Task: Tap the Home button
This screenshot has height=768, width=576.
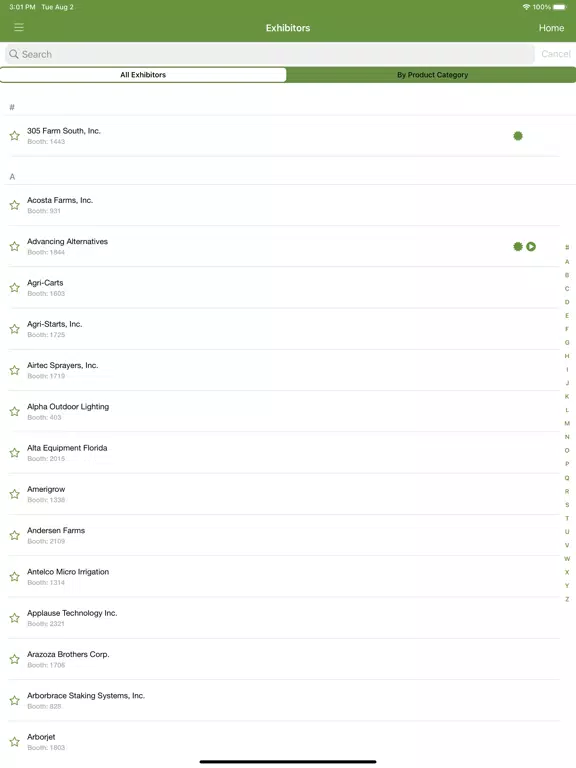Action: coord(551,28)
